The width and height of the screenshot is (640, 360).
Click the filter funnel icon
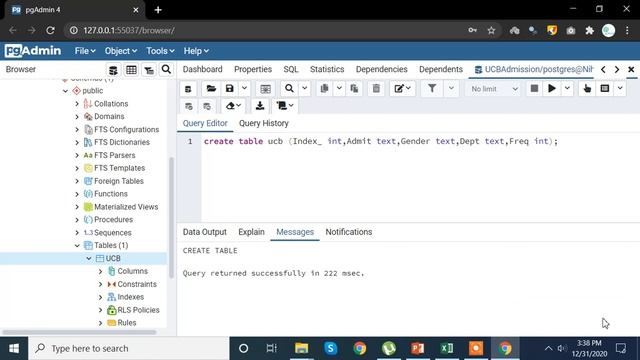[x=432, y=89]
